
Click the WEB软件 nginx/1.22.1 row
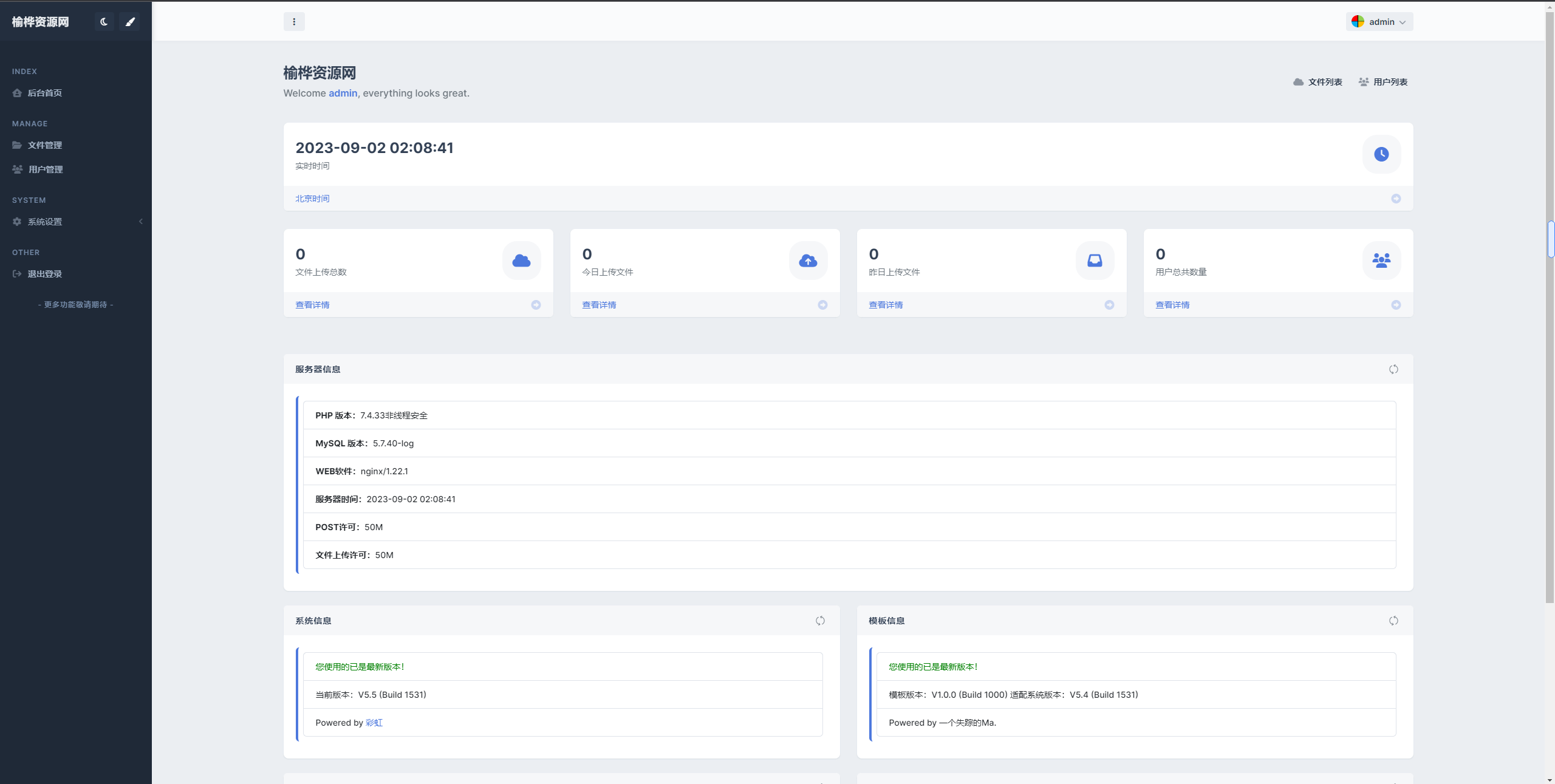[849, 471]
